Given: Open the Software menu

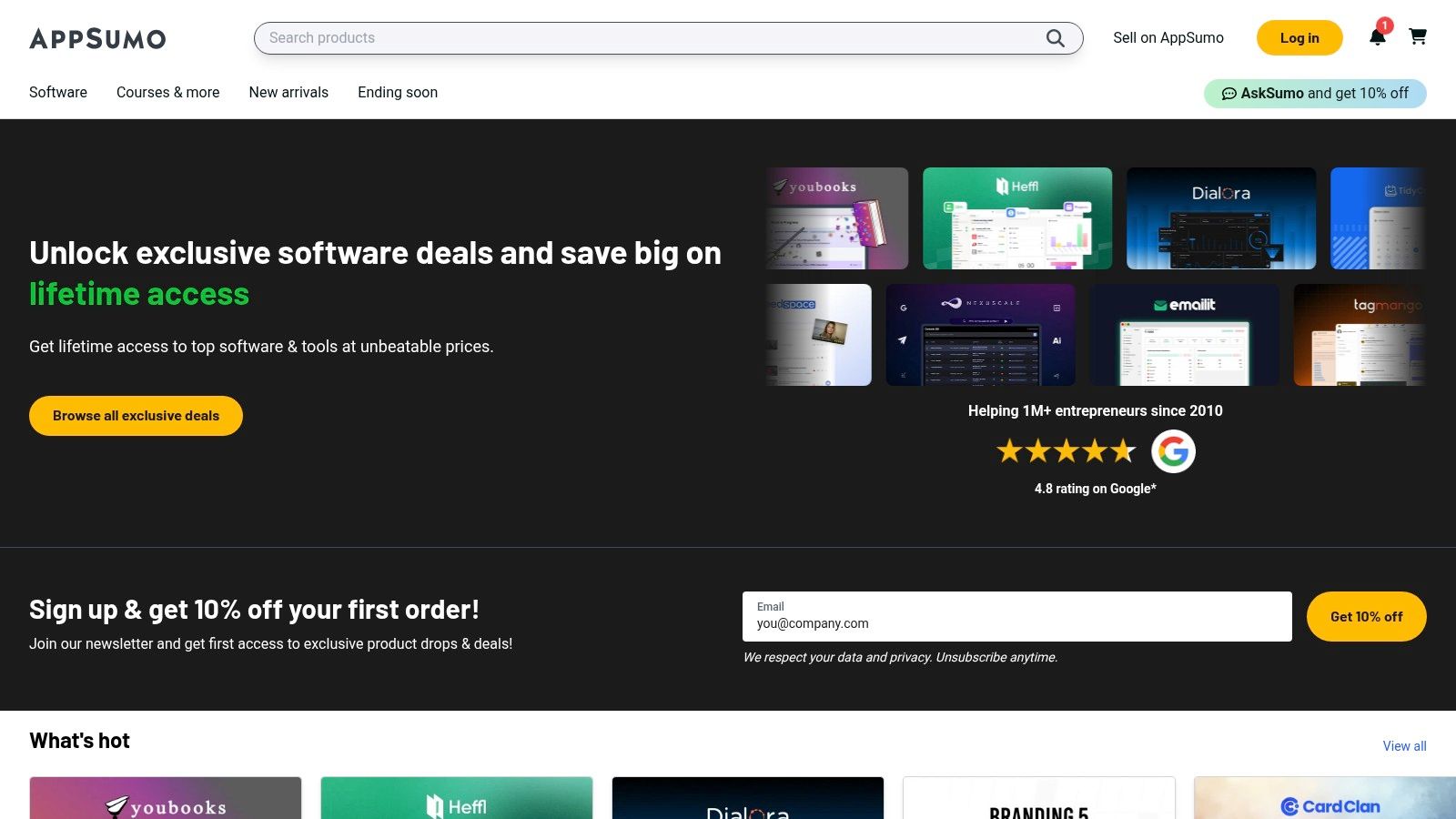Looking at the screenshot, I should click(x=58, y=93).
